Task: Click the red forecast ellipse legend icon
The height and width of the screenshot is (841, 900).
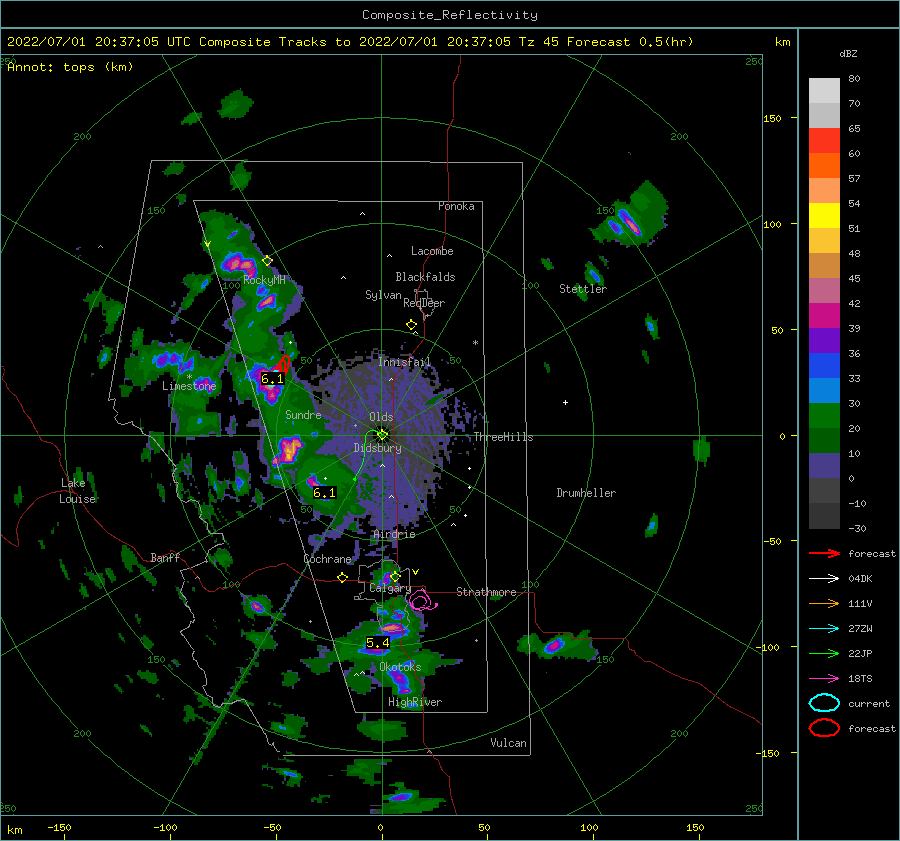Action: pyautogui.click(x=824, y=728)
